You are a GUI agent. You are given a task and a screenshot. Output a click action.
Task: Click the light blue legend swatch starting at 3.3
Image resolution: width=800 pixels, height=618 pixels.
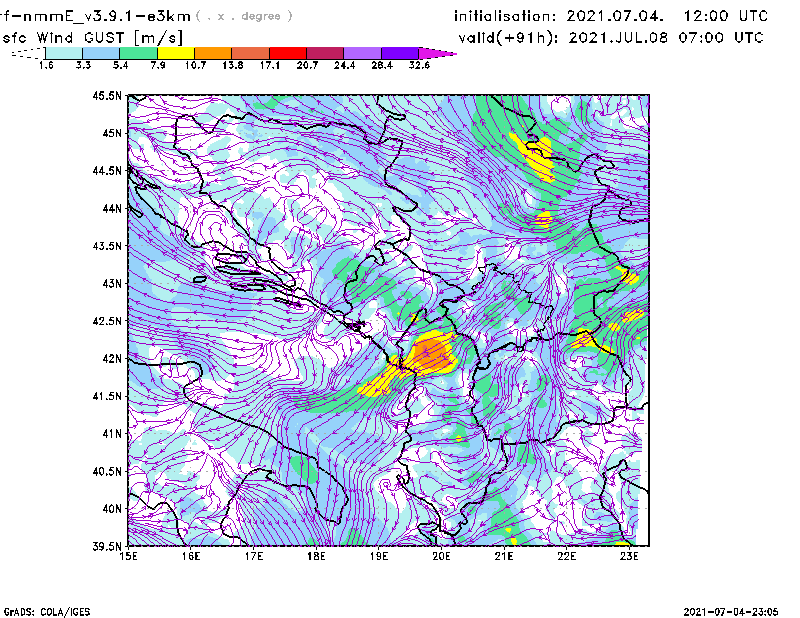click(101, 53)
